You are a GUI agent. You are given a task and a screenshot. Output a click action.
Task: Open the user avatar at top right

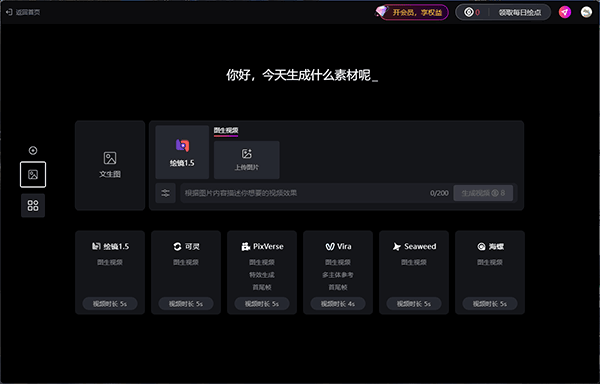coord(586,12)
